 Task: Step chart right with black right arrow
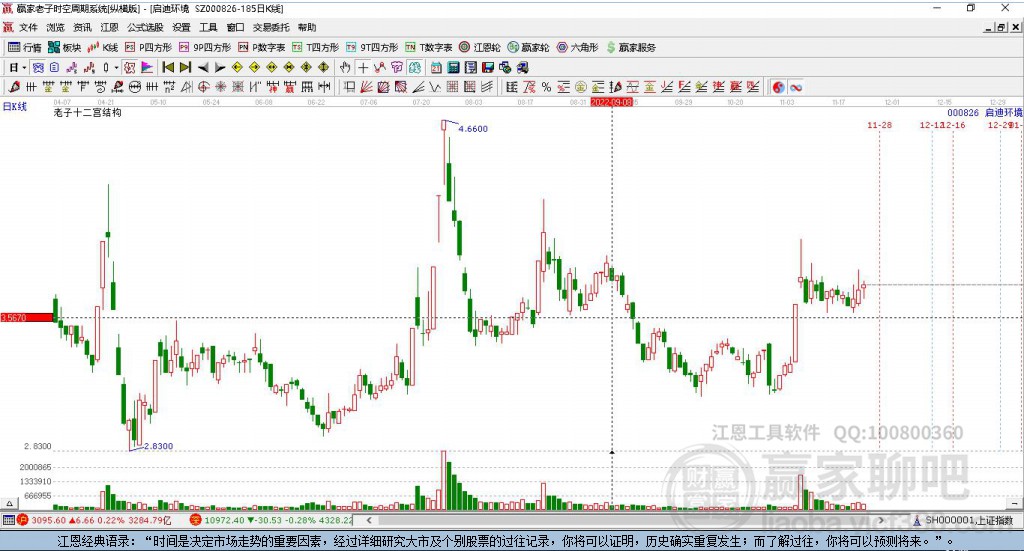(x=220, y=67)
